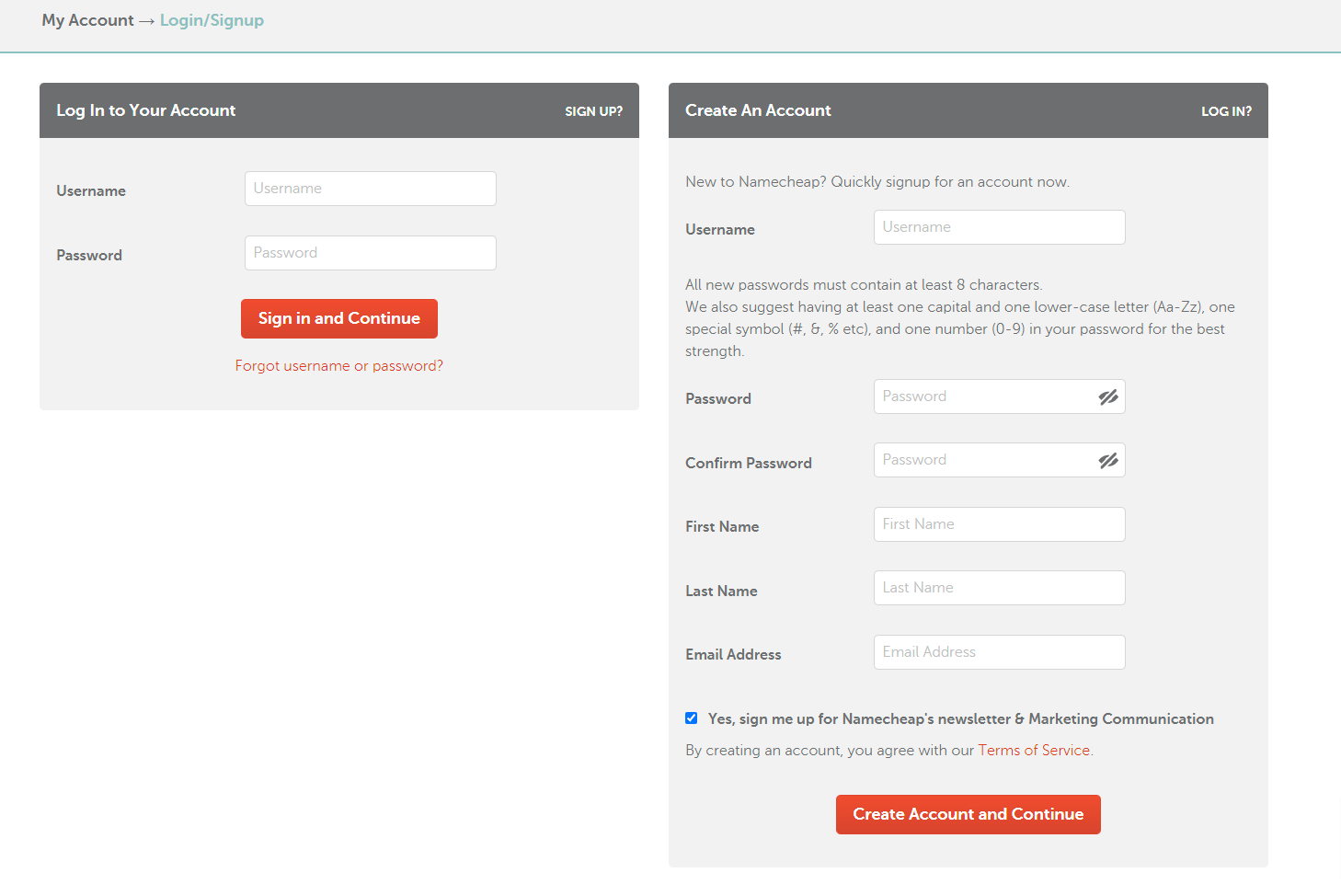
Task: Select the First Name input field
Action: [1000, 524]
